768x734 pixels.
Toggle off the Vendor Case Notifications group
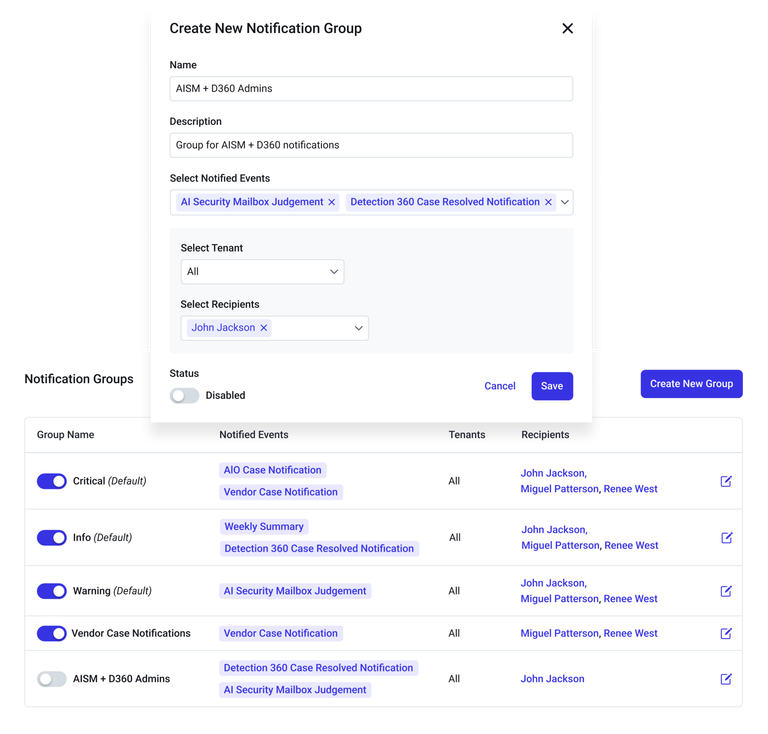52,633
